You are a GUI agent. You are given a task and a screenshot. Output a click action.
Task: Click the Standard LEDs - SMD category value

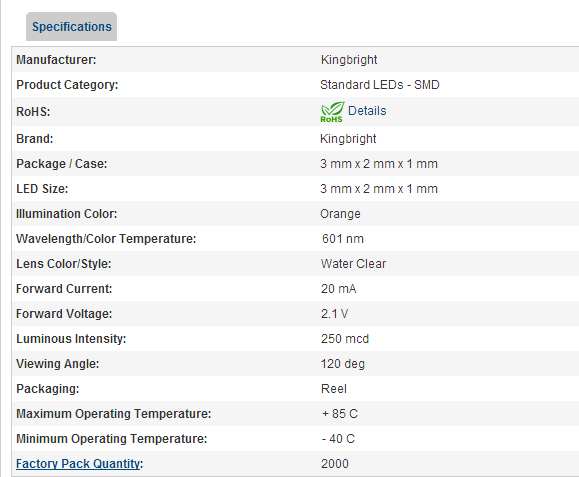pos(380,85)
